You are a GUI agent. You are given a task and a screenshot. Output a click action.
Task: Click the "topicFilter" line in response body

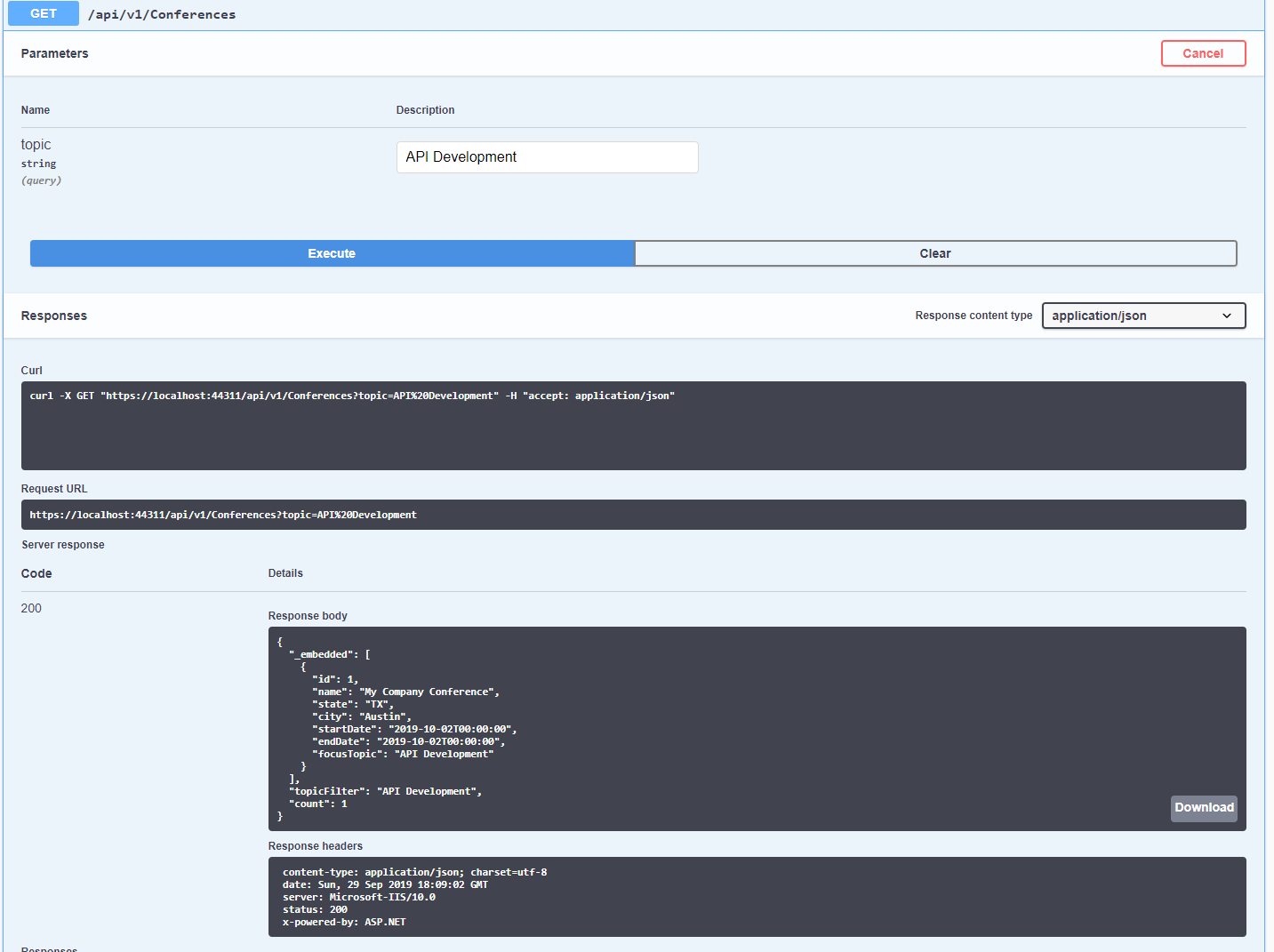(385, 791)
